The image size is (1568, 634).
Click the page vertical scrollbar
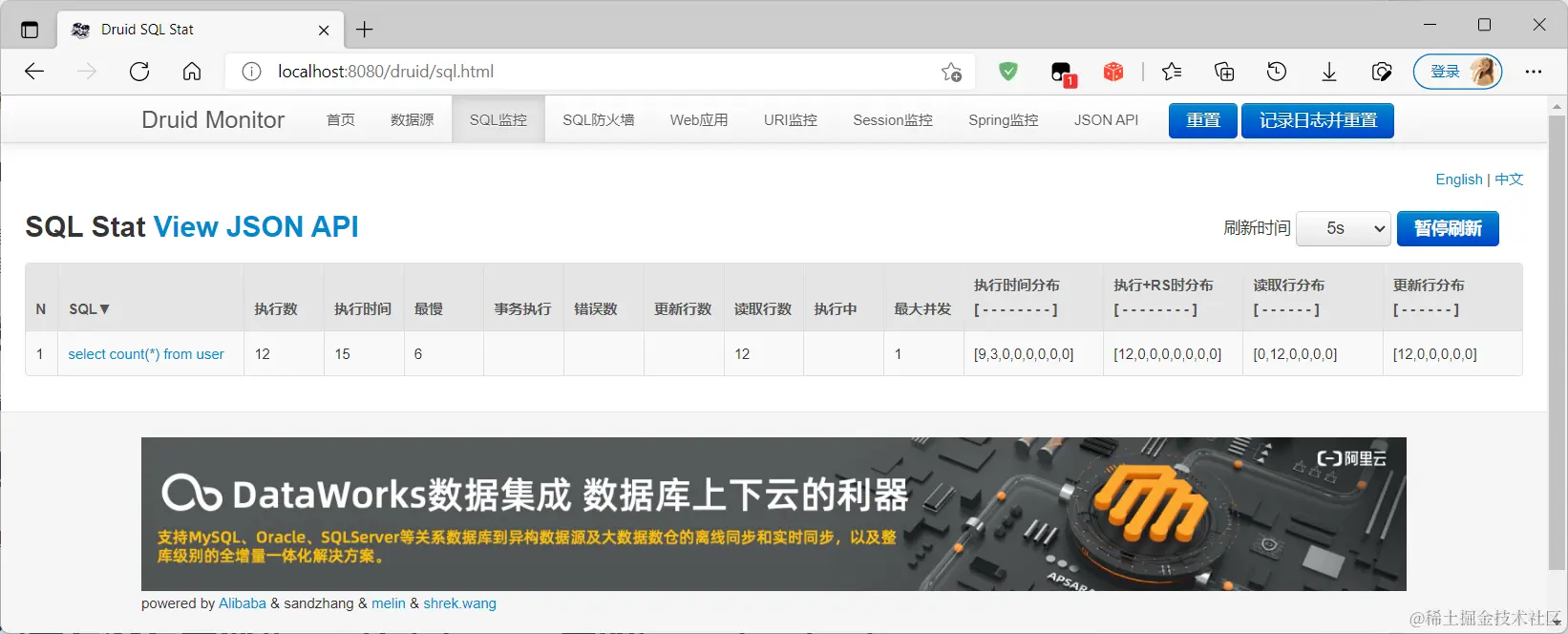[x=1557, y=342]
